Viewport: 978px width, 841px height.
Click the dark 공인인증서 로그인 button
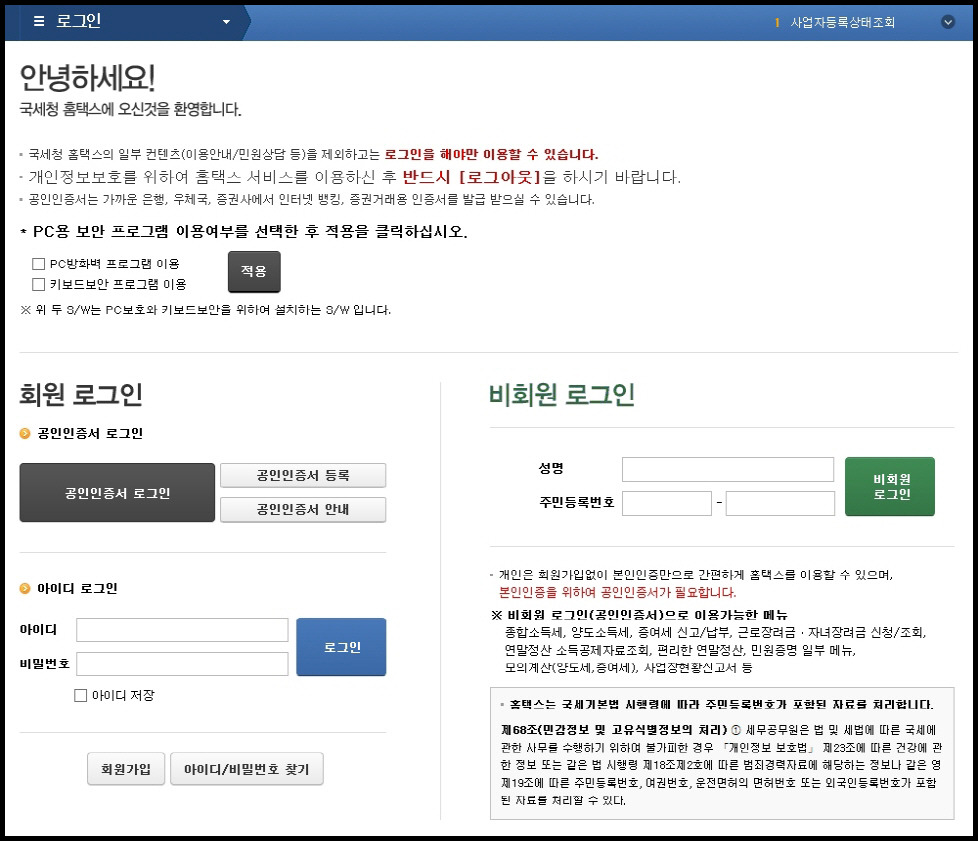(x=117, y=493)
